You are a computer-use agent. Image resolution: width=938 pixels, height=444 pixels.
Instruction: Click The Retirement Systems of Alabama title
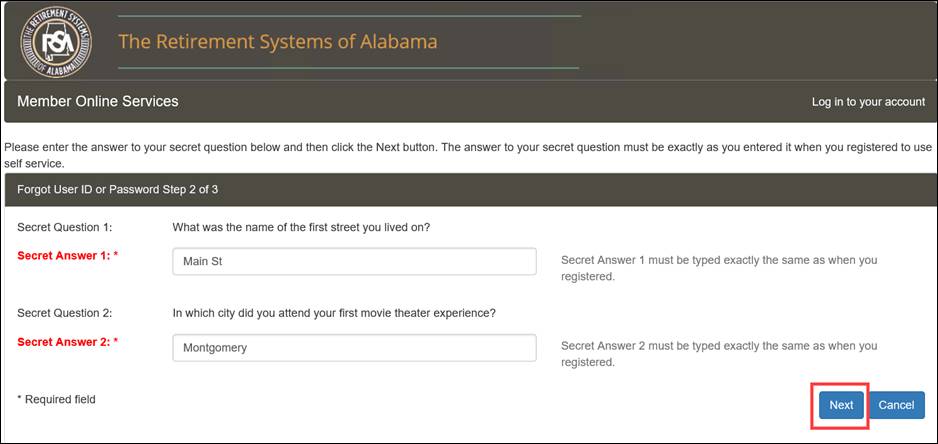[278, 41]
